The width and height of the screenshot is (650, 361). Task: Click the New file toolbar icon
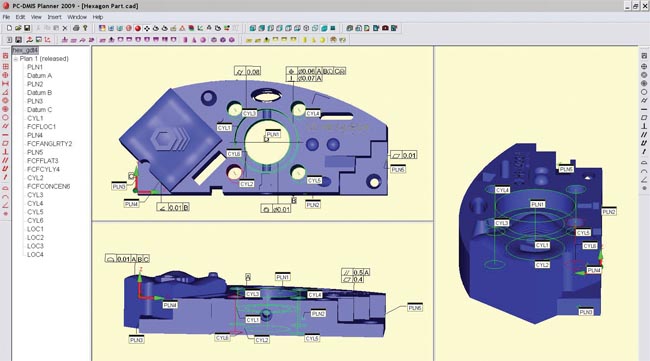point(9,28)
